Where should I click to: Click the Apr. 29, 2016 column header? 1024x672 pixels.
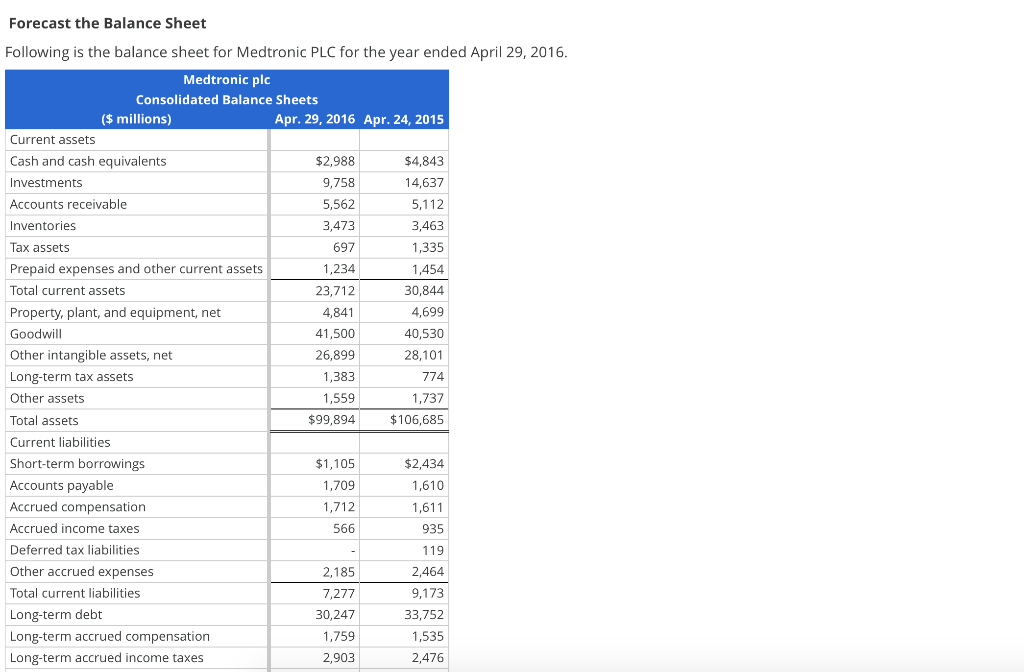point(313,119)
